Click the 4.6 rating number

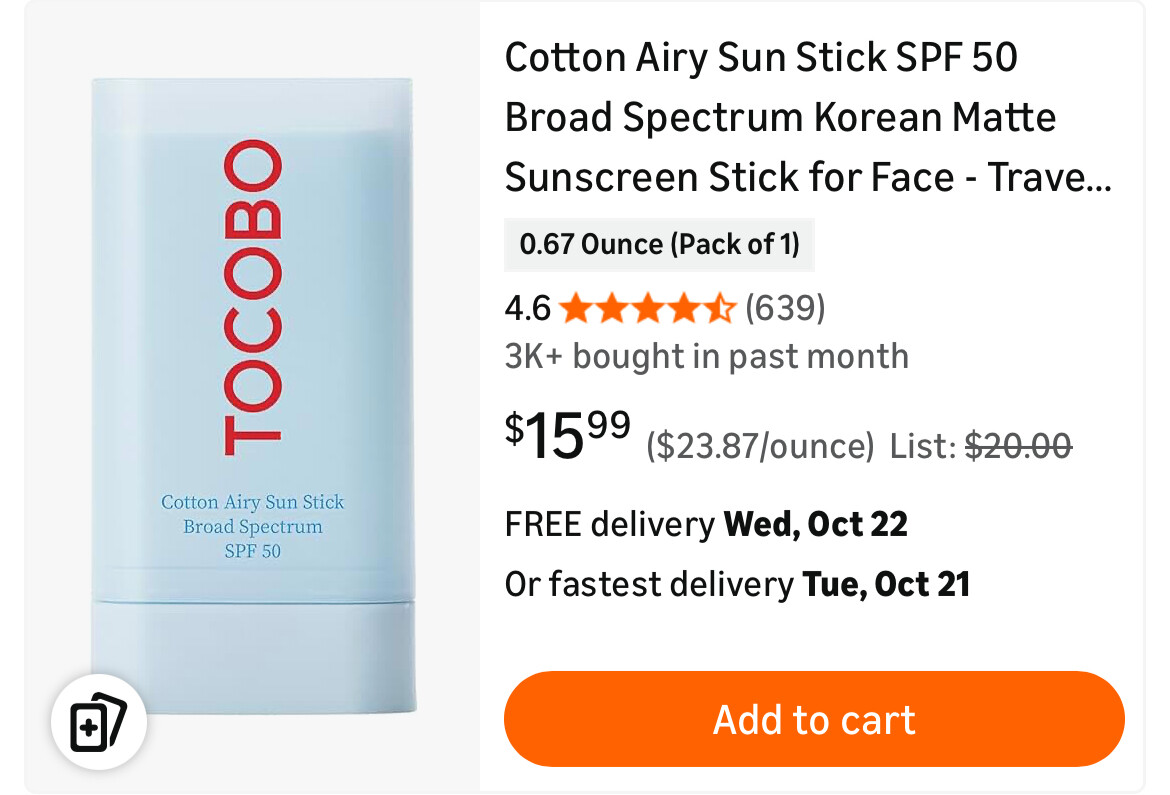[527, 309]
